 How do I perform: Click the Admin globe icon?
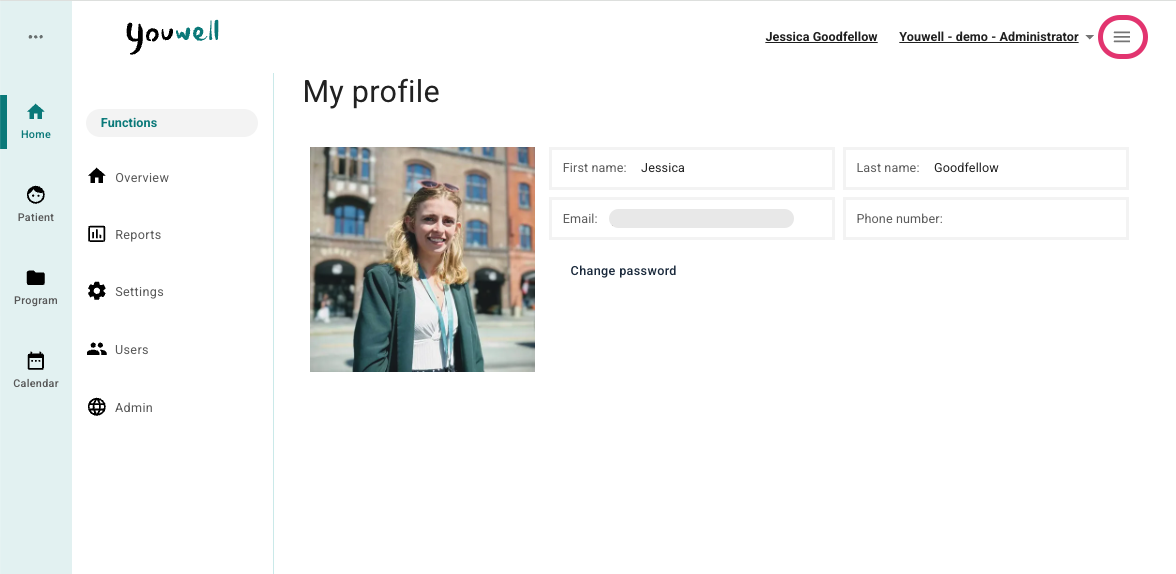coord(97,407)
